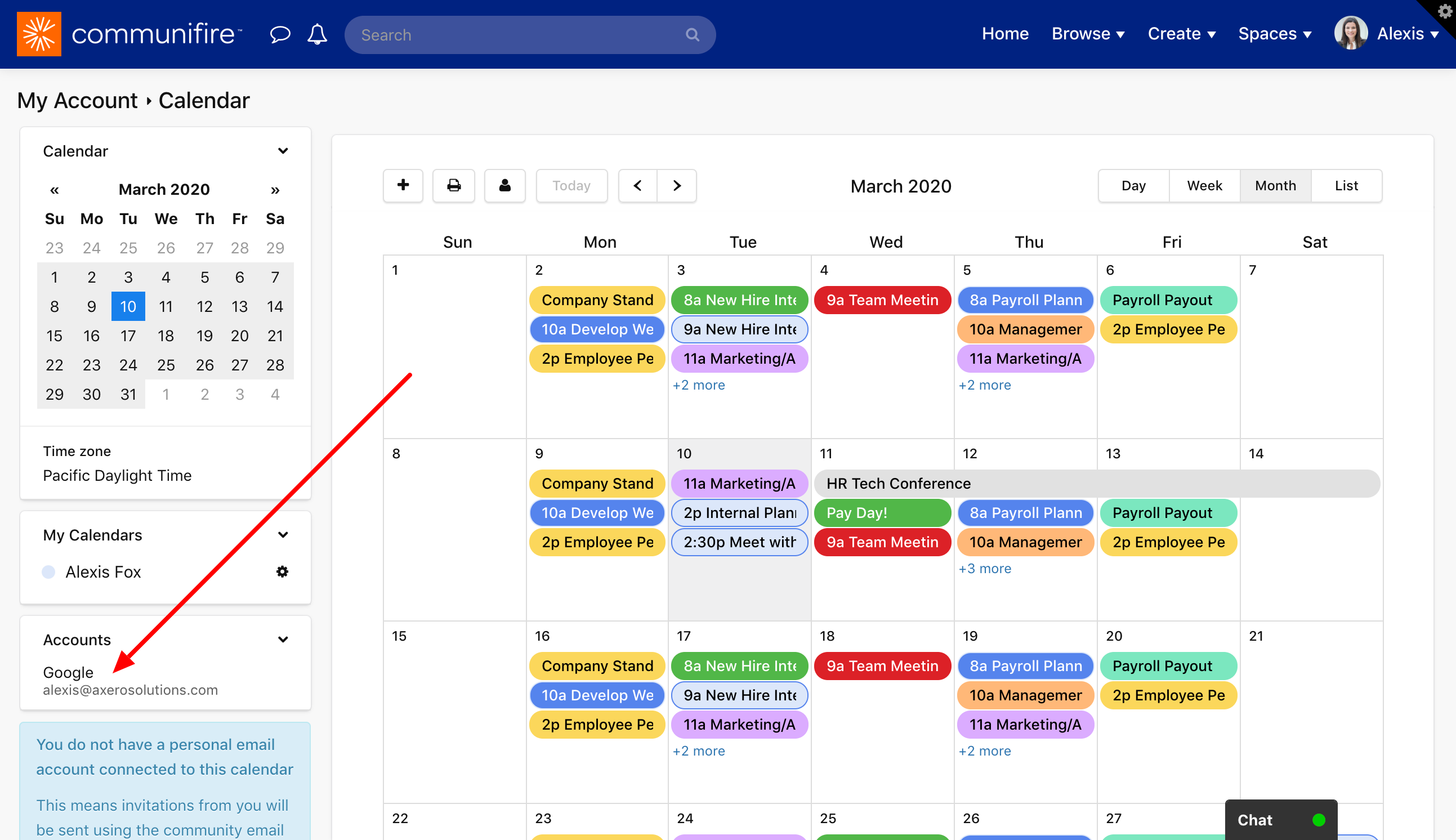Expand the My Calendars section
Viewport: 1456px width, 840px height.
283,535
